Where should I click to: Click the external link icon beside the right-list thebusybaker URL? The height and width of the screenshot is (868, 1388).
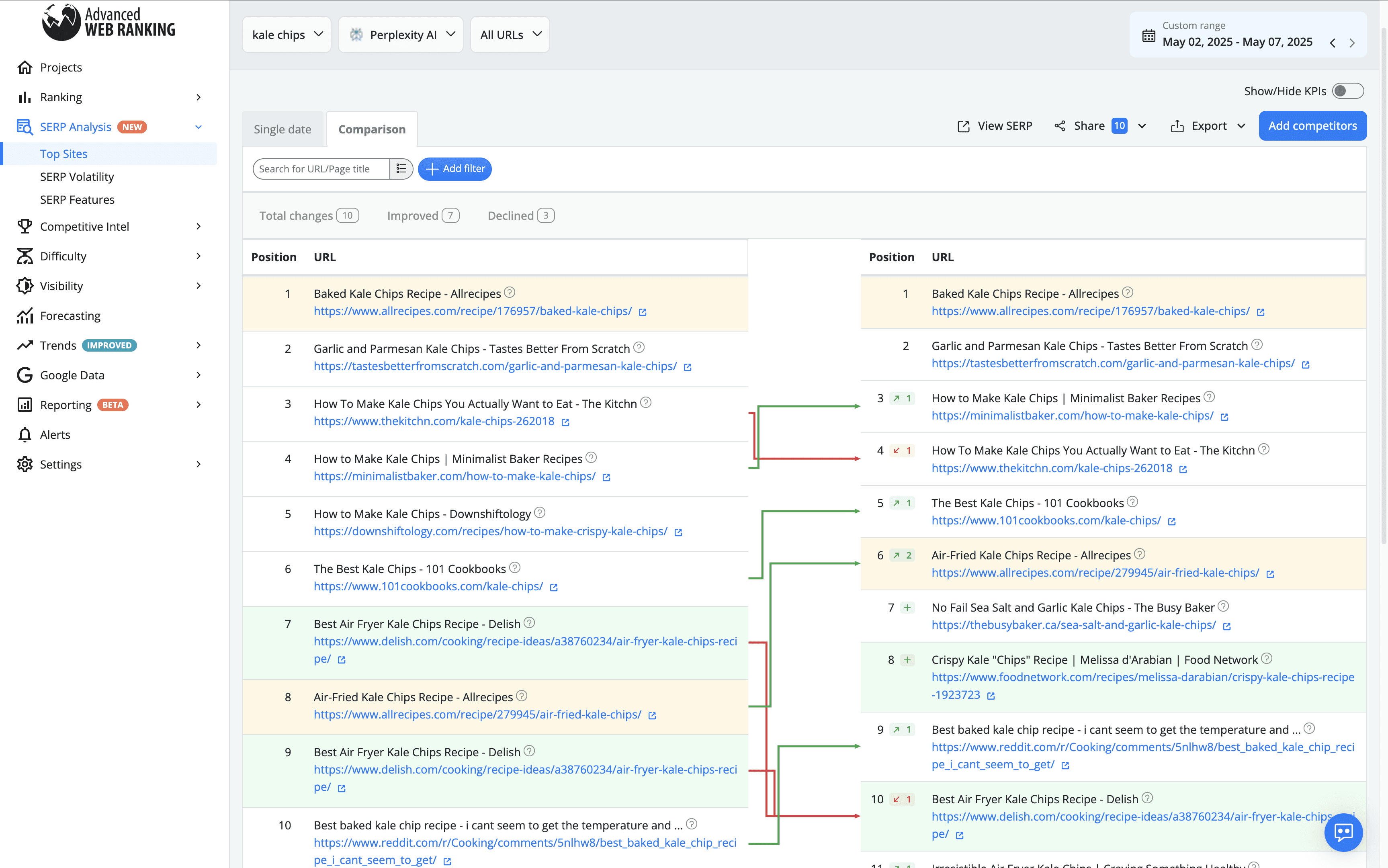1227,626
